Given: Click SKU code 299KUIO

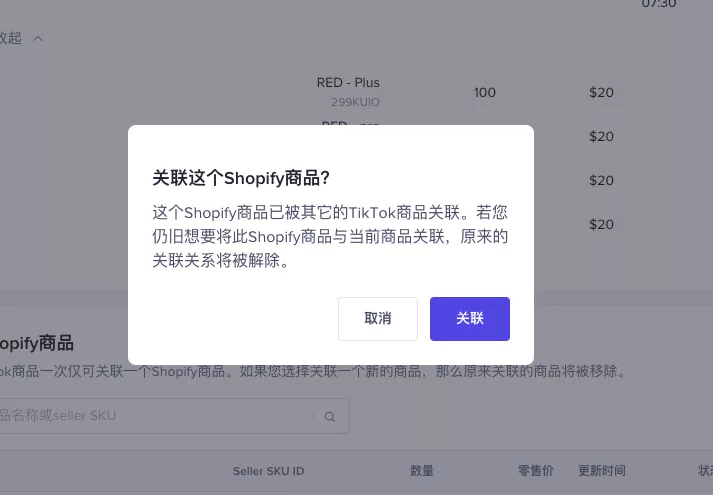Looking at the screenshot, I should tap(355, 102).
